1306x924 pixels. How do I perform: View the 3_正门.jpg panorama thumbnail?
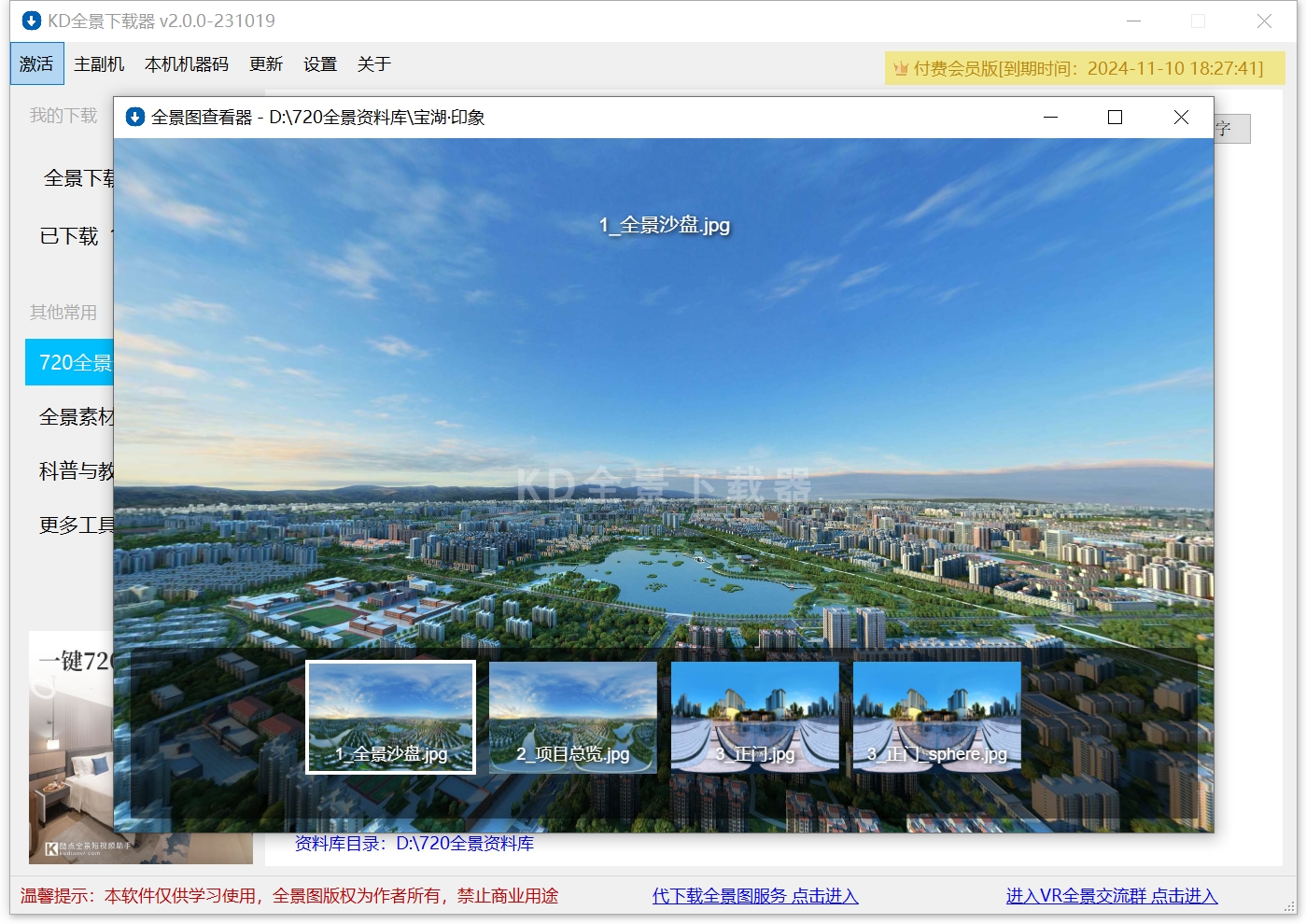tap(755, 717)
